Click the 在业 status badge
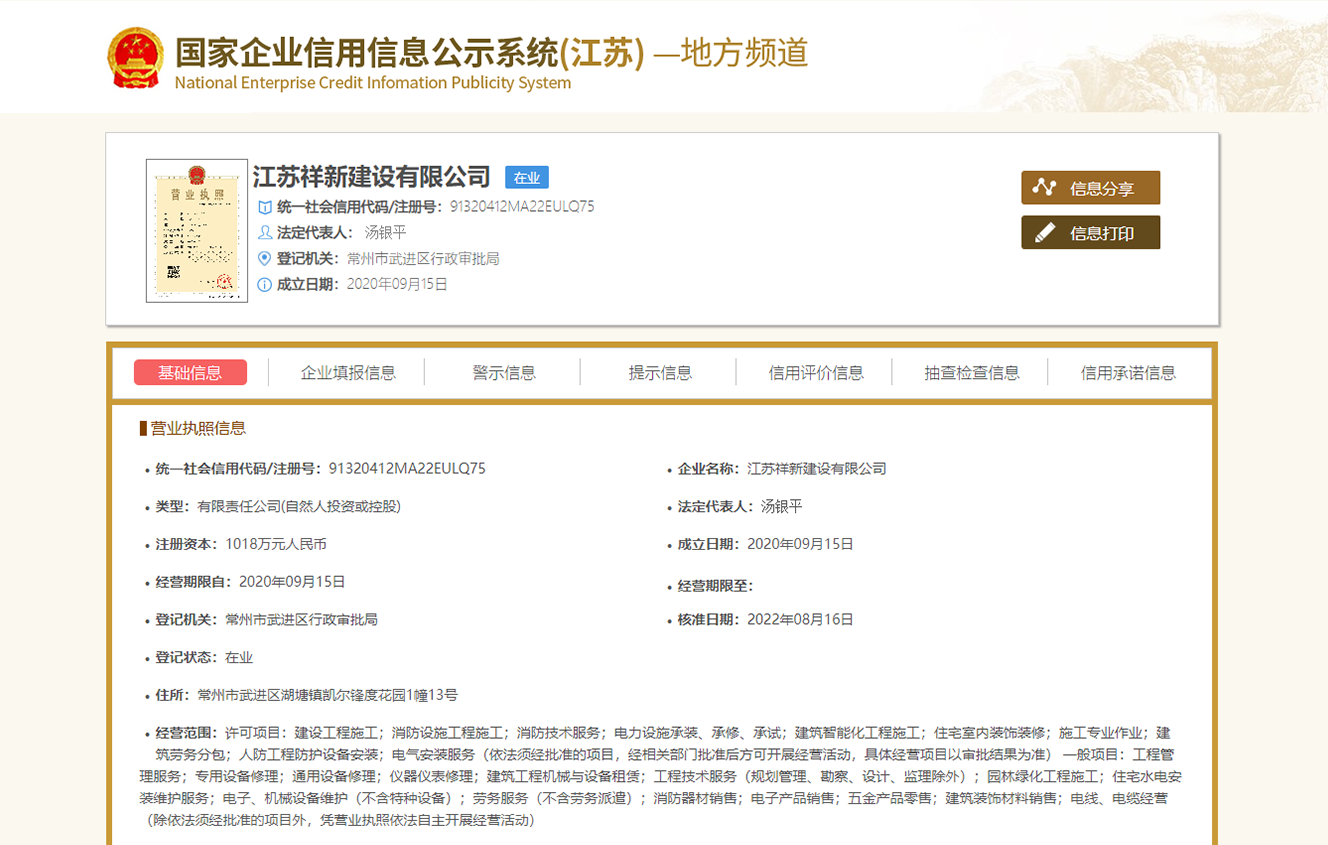The height and width of the screenshot is (845, 1328). click(x=527, y=178)
